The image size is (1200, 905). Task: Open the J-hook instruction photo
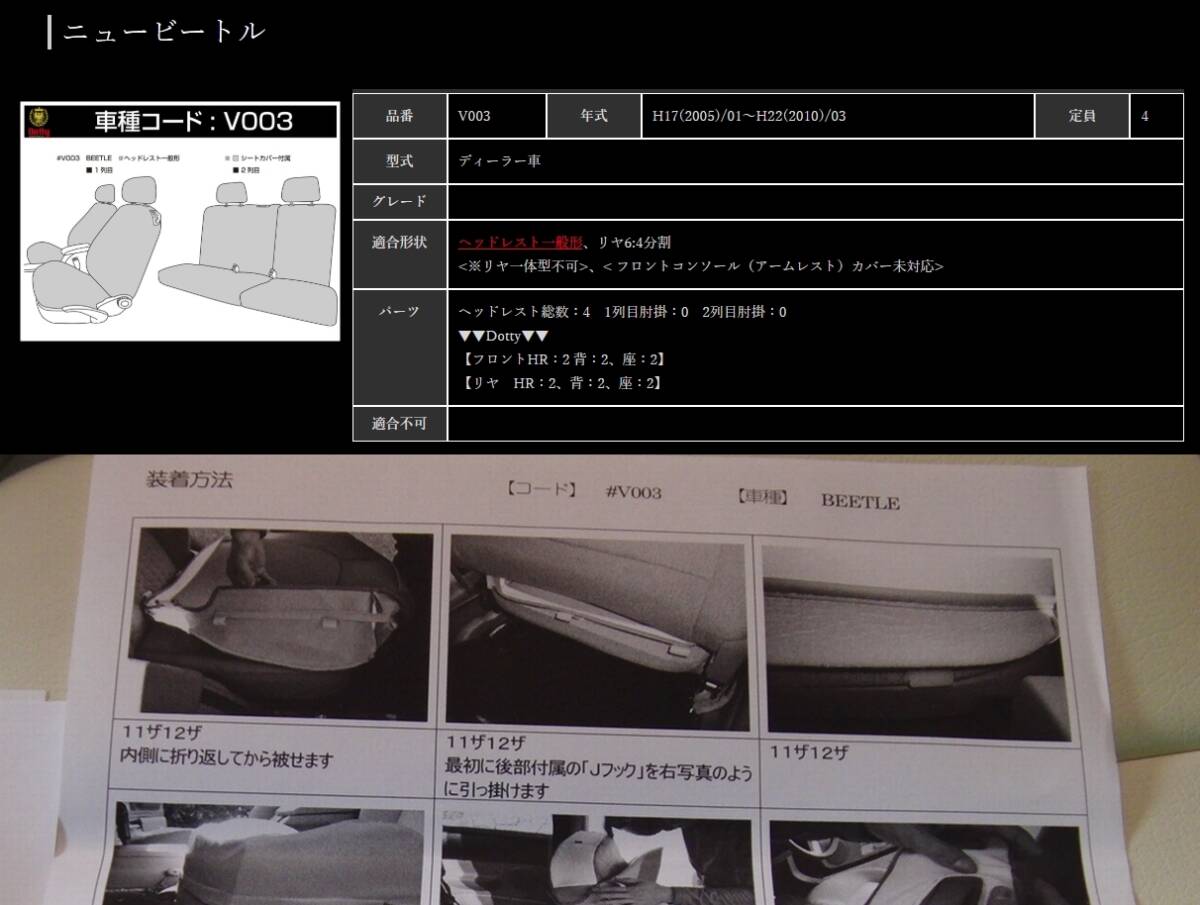point(597,632)
